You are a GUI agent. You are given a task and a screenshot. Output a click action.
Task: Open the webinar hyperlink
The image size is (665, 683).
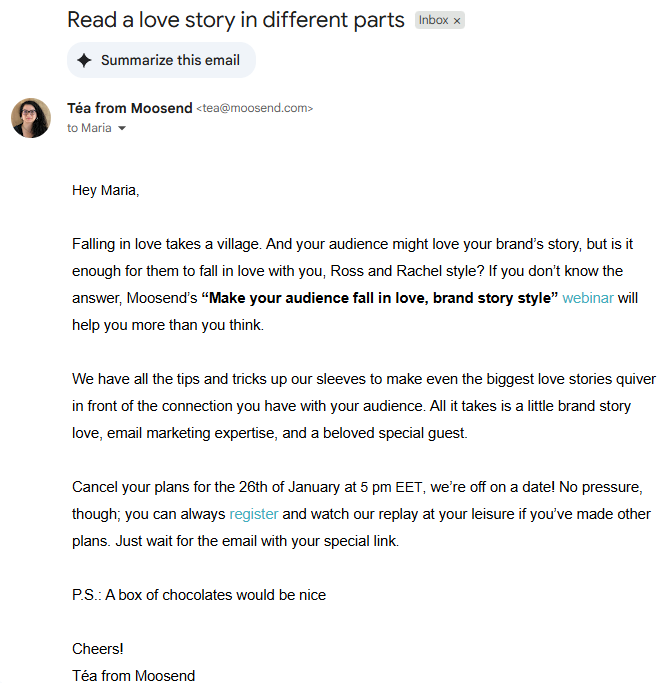pyautogui.click(x=588, y=298)
